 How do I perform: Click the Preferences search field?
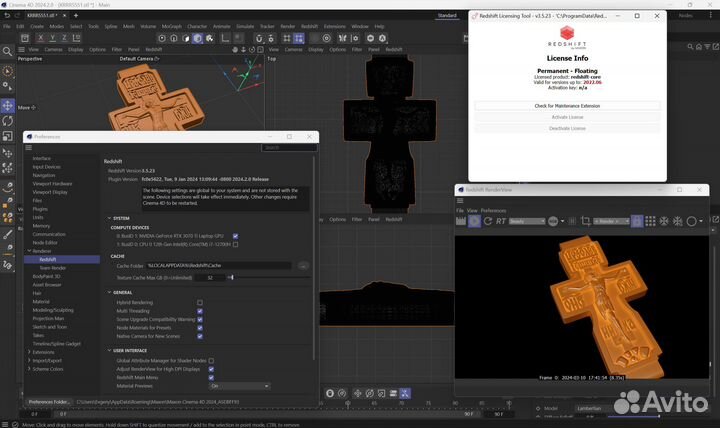point(289,147)
